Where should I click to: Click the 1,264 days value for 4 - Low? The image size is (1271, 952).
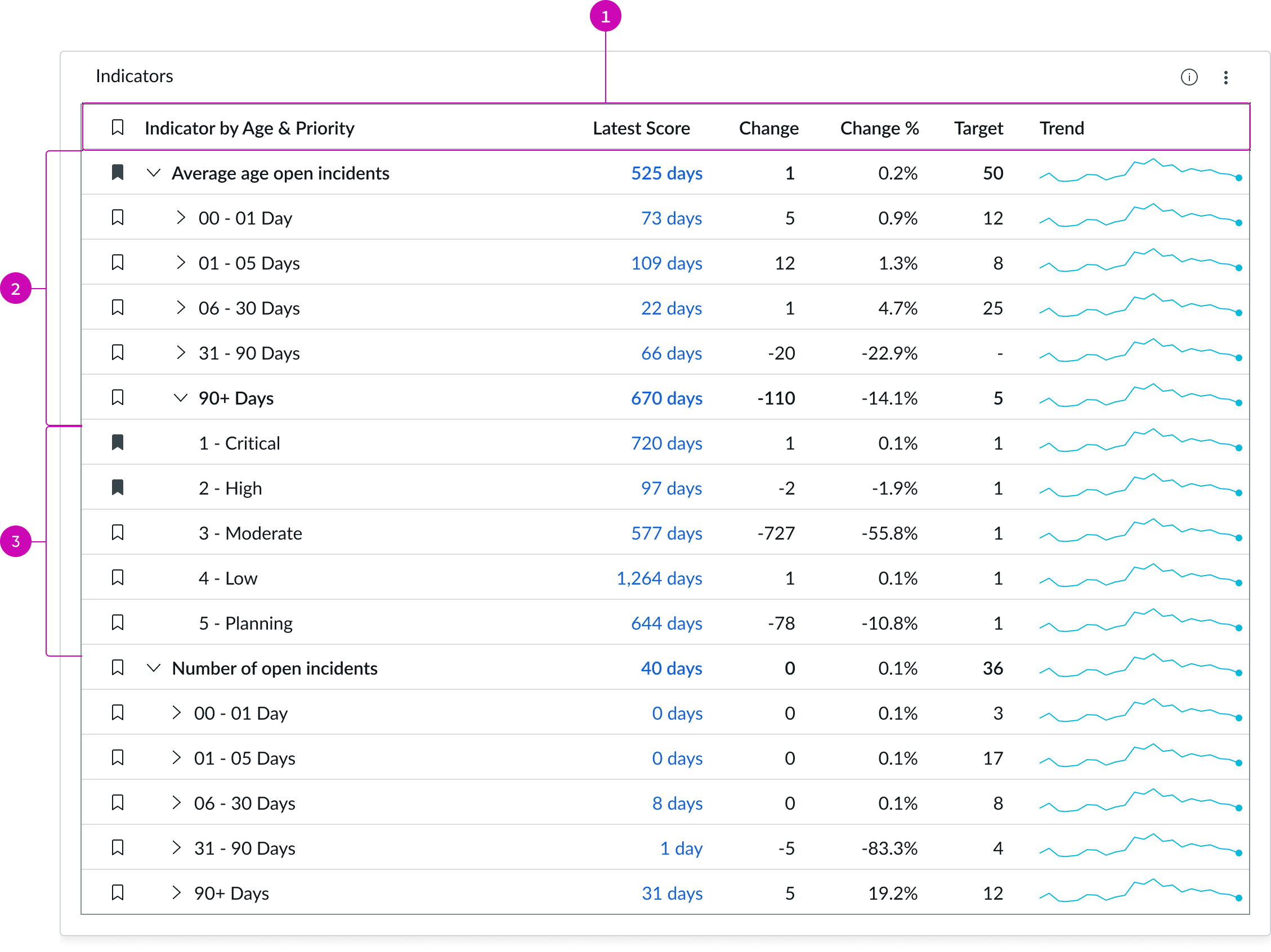pyautogui.click(x=659, y=578)
